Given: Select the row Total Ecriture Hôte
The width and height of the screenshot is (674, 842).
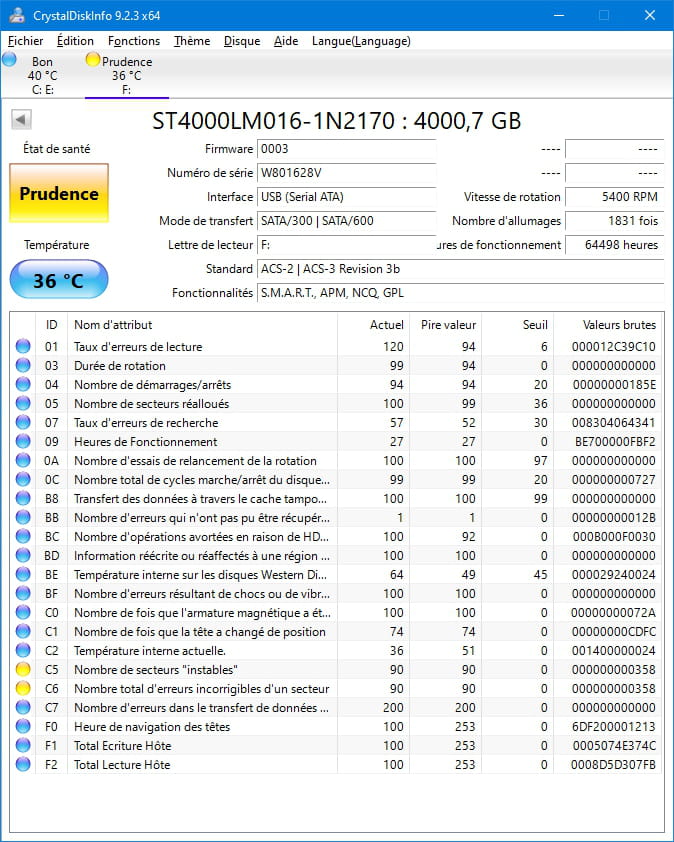Looking at the screenshot, I should tap(337, 746).
